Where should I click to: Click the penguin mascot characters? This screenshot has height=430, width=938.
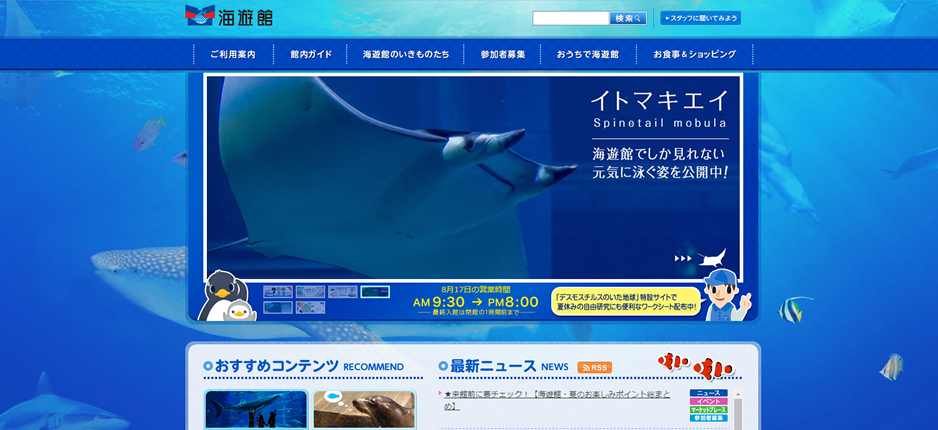[227, 295]
